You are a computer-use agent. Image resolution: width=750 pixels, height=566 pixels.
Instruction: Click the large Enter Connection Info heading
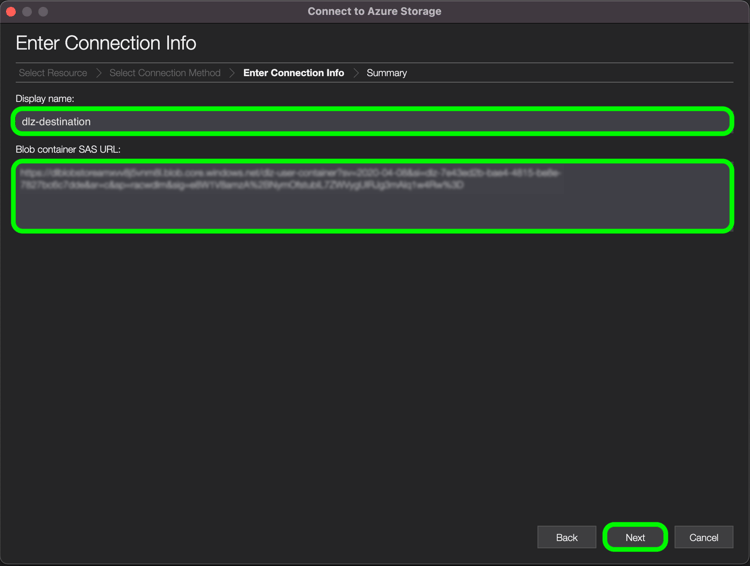pos(106,43)
